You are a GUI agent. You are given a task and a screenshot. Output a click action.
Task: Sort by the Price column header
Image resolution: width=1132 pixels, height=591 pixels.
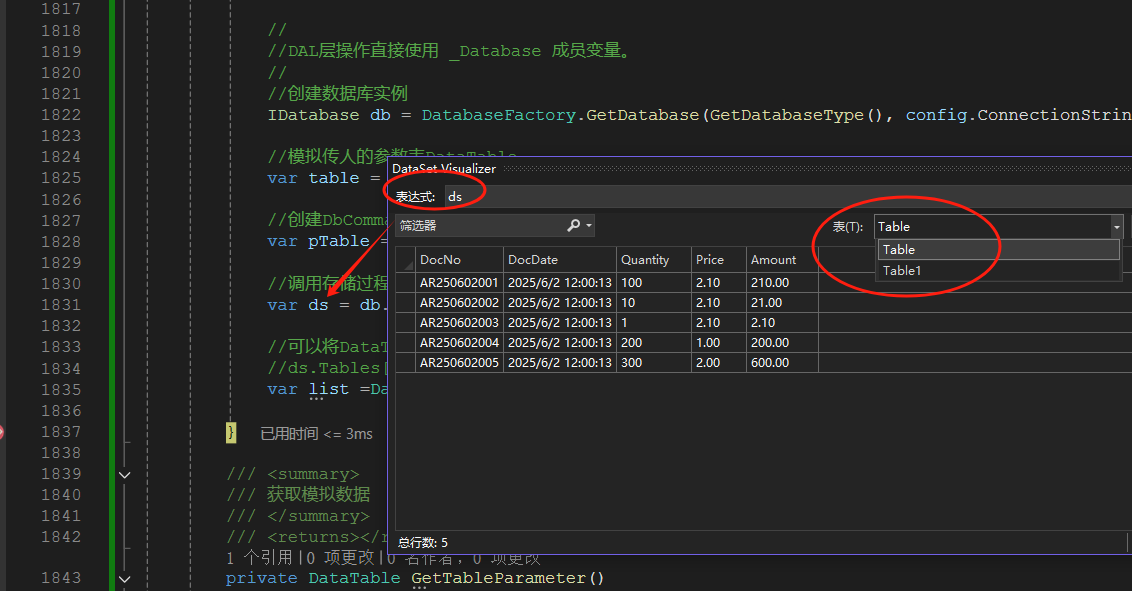[x=718, y=260]
